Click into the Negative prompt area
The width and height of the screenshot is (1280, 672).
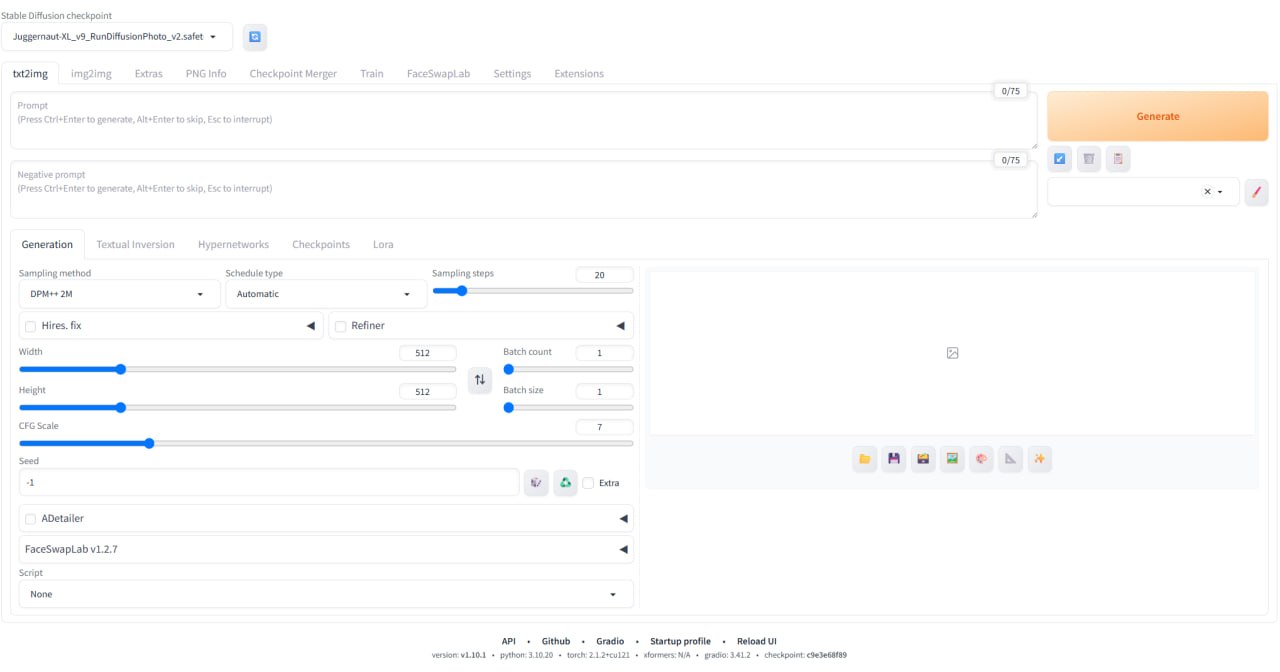524,190
